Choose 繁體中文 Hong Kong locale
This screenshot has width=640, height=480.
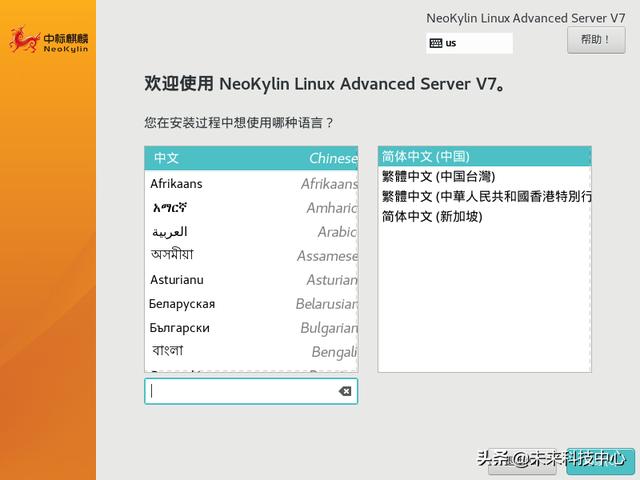(484, 196)
